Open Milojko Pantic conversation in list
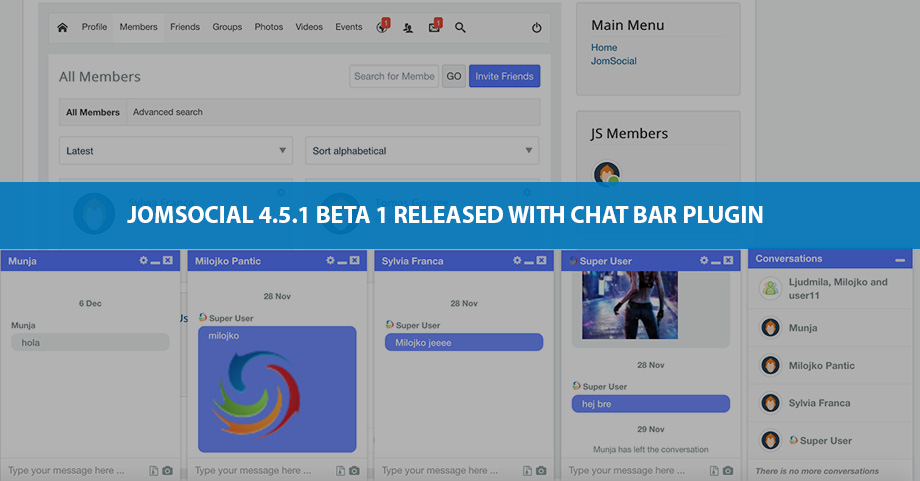Image resolution: width=920 pixels, height=481 pixels. pyautogui.click(x=830, y=365)
